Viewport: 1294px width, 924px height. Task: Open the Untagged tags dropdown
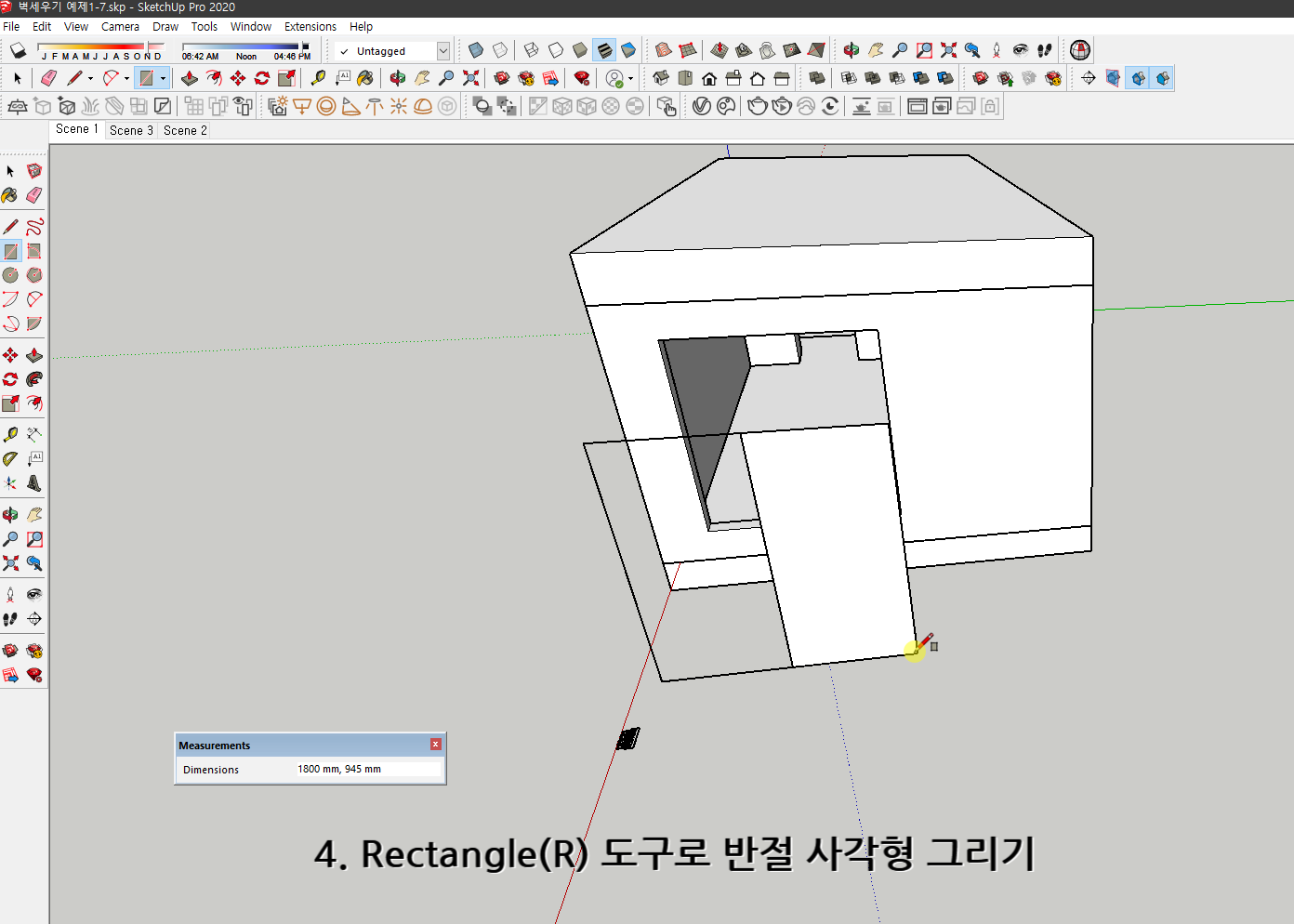pos(443,50)
